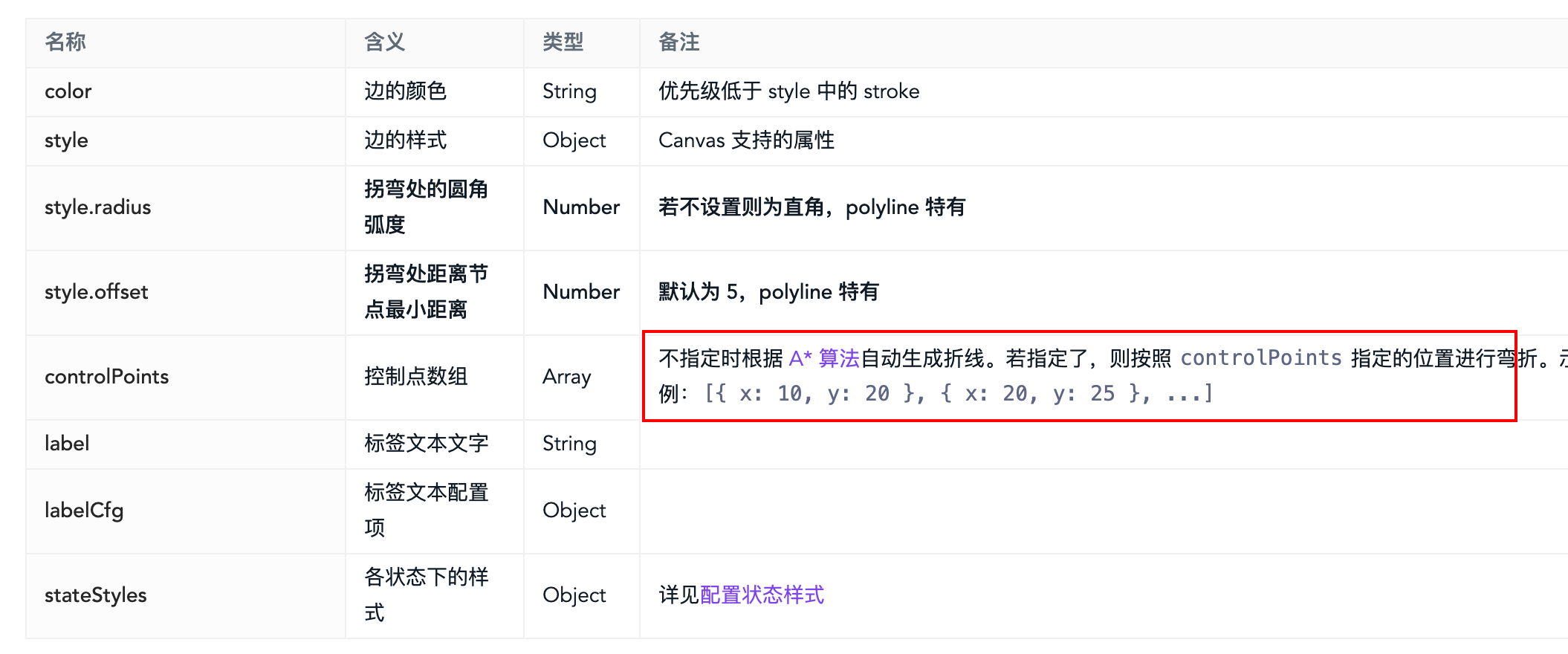
Task: Click the labelCfg property name
Action: (x=84, y=511)
